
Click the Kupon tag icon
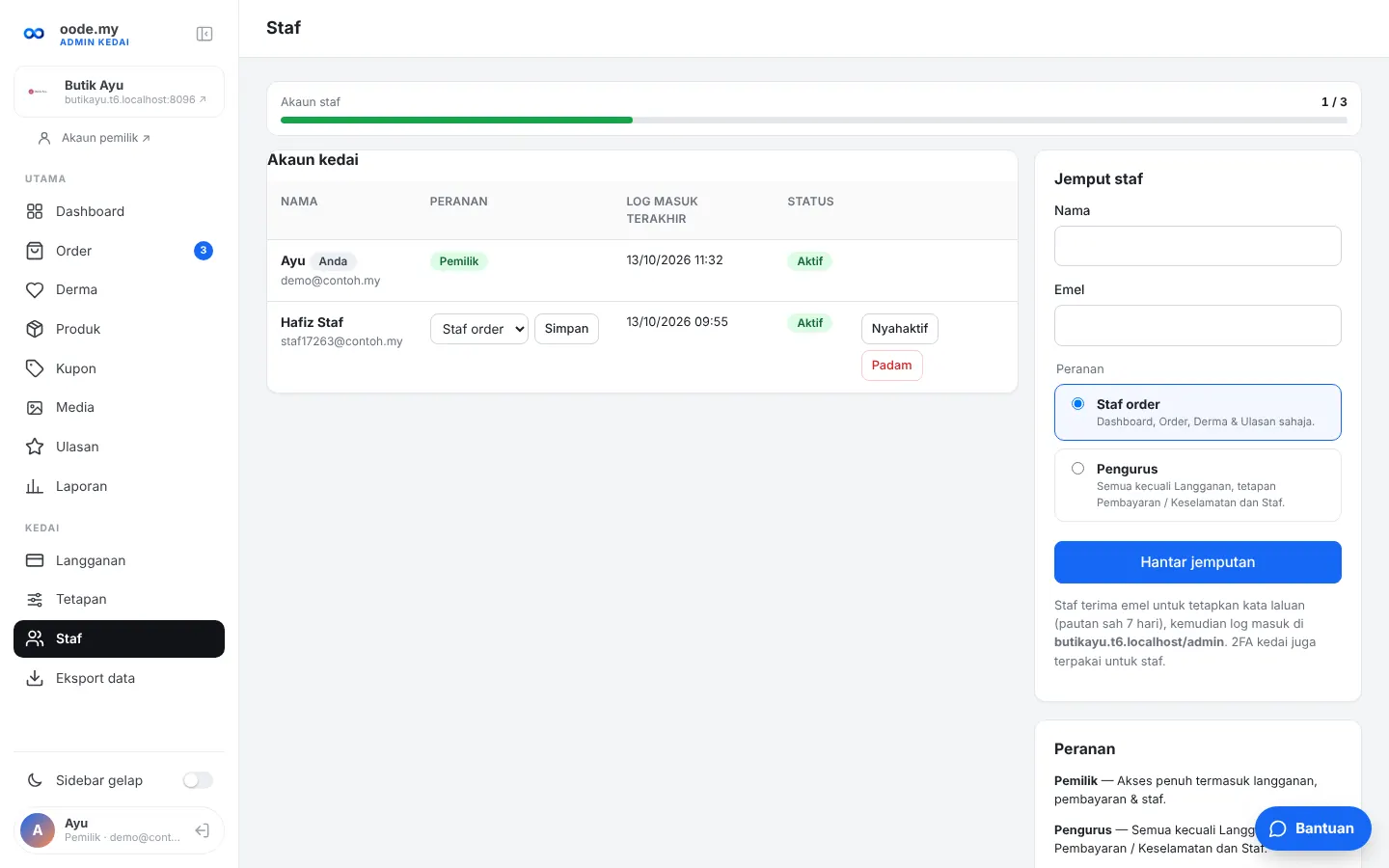tap(35, 368)
